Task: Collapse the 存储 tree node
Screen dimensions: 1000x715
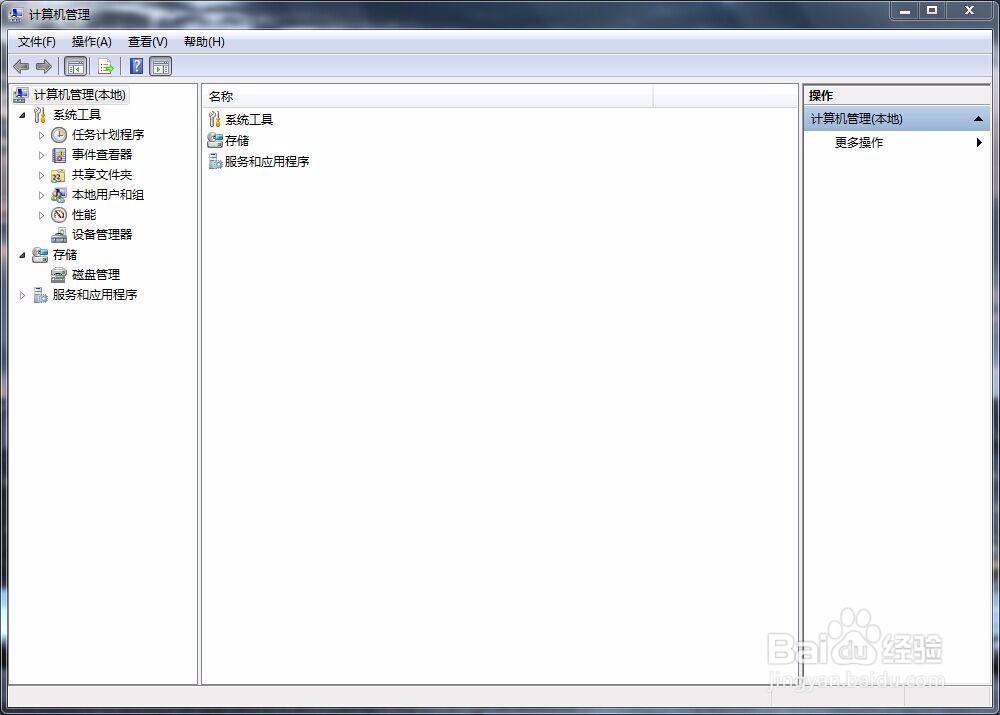Action: click(22, 255)
